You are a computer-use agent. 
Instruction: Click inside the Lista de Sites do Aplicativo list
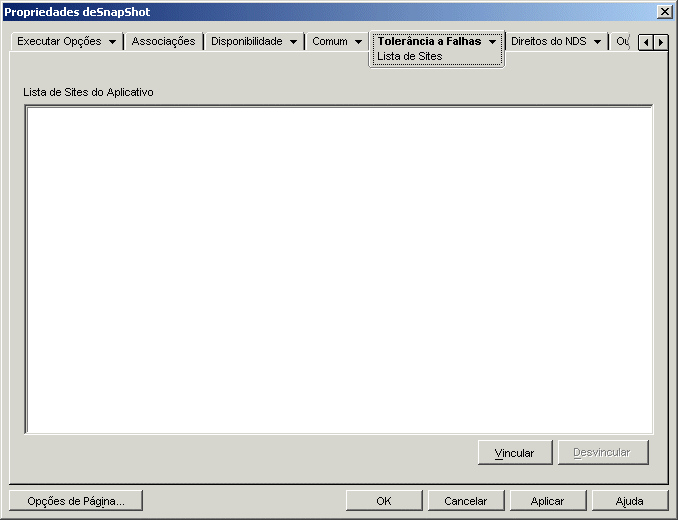point(339,269)
